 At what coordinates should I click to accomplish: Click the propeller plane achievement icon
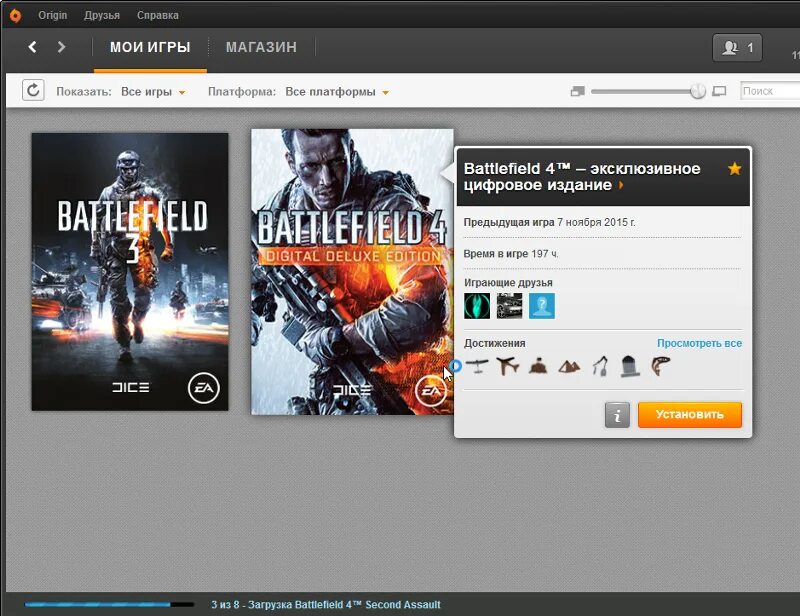tap(477, 366)
